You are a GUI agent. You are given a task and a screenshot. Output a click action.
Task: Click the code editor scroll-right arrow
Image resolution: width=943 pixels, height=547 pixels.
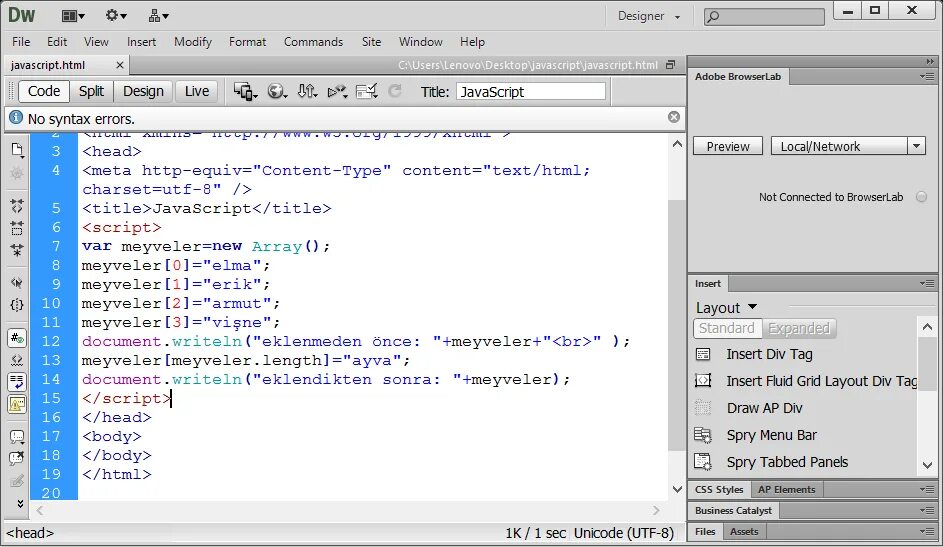click(x=656, y=510)
